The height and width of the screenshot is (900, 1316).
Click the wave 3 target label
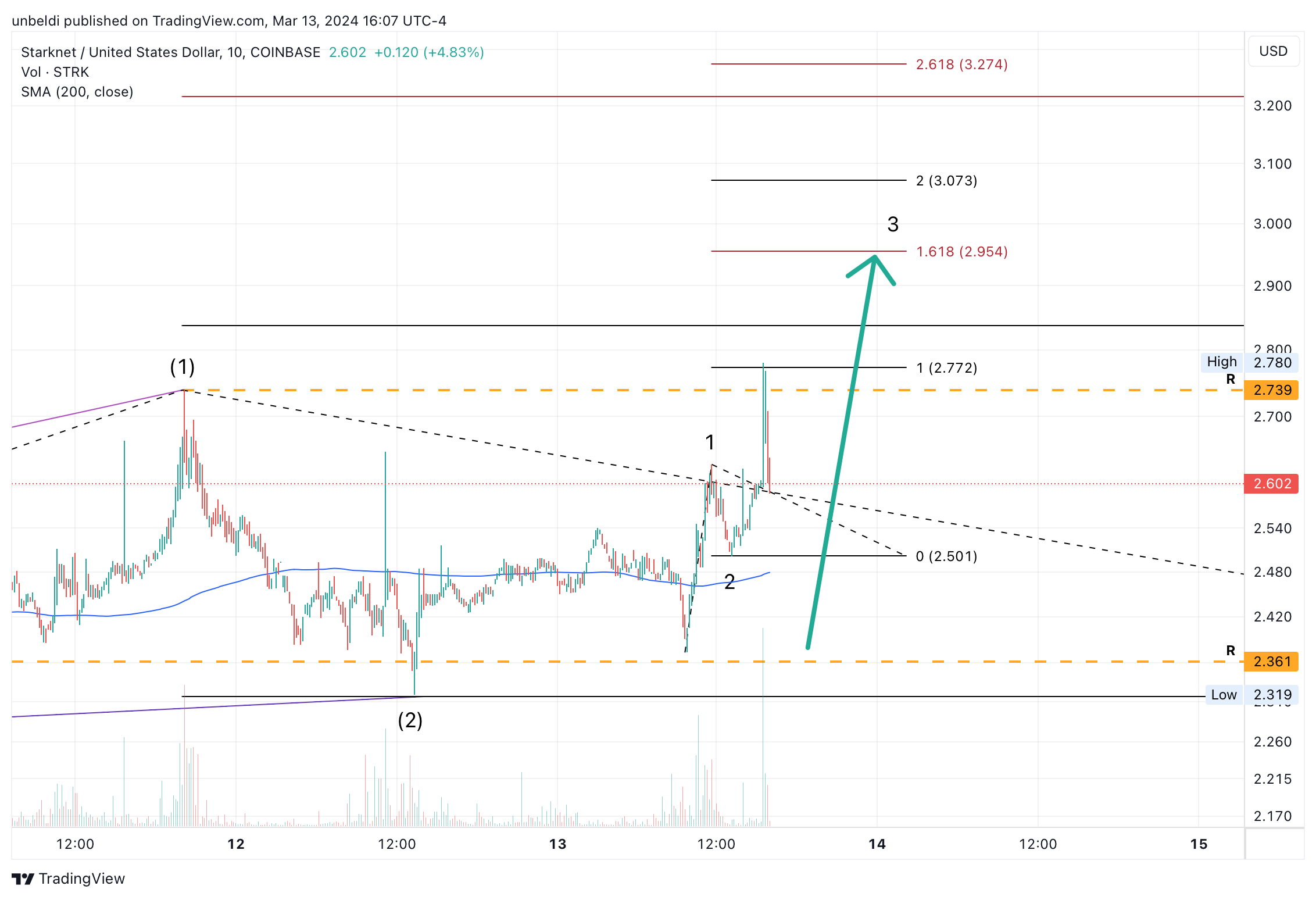click(x=893, y=224)
